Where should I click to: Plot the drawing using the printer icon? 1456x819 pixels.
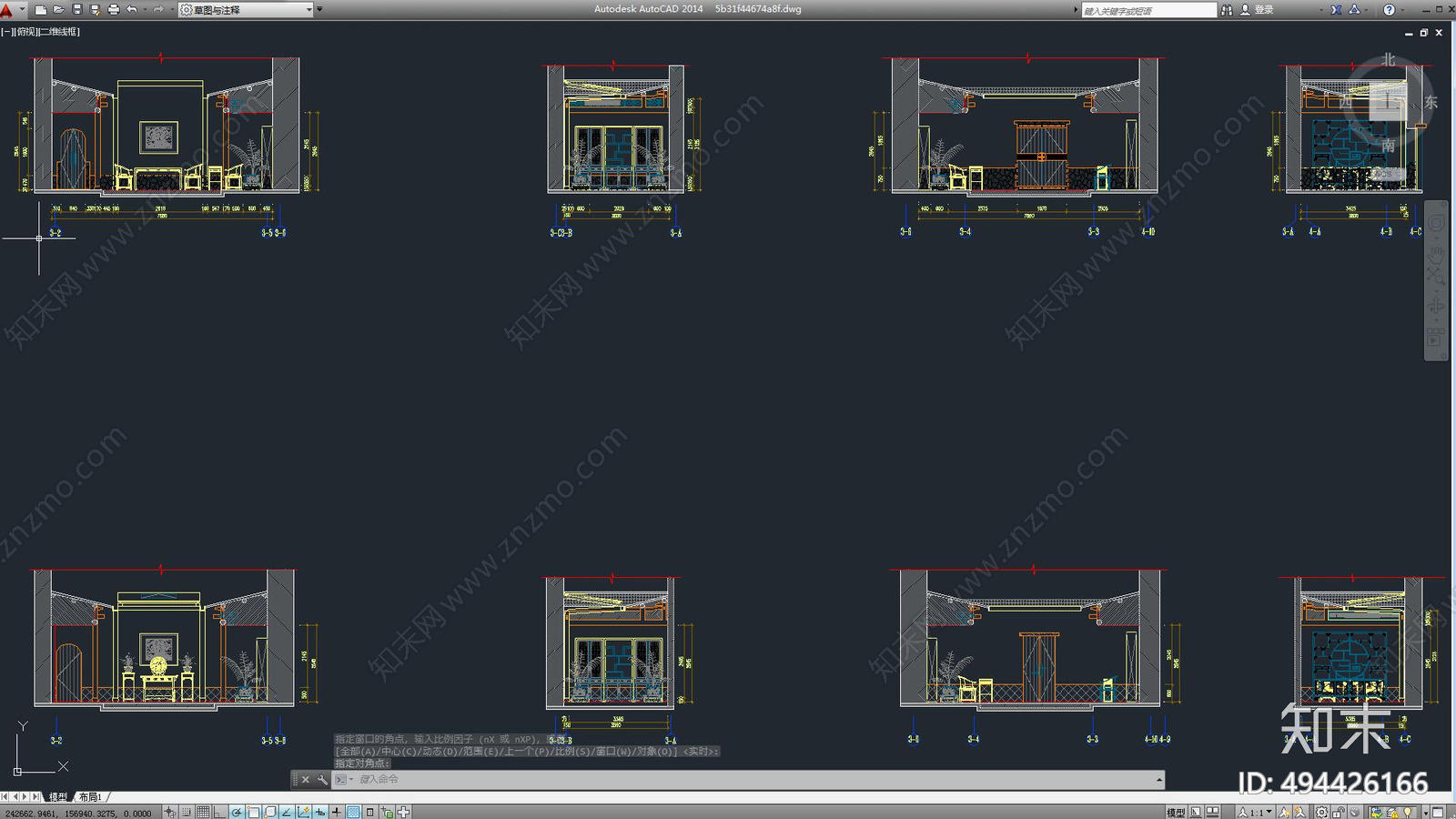[114, 10]
